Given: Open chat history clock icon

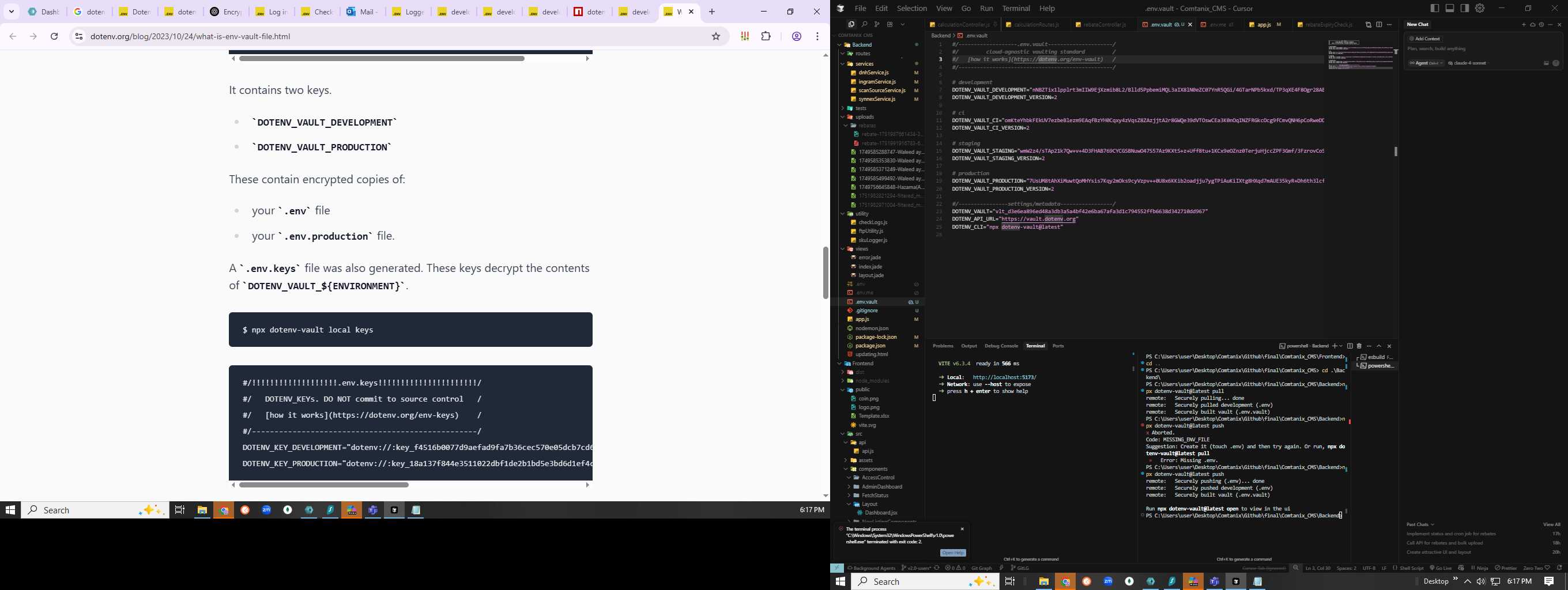Looking at the screenshot, I should [x=1541, y=24].
